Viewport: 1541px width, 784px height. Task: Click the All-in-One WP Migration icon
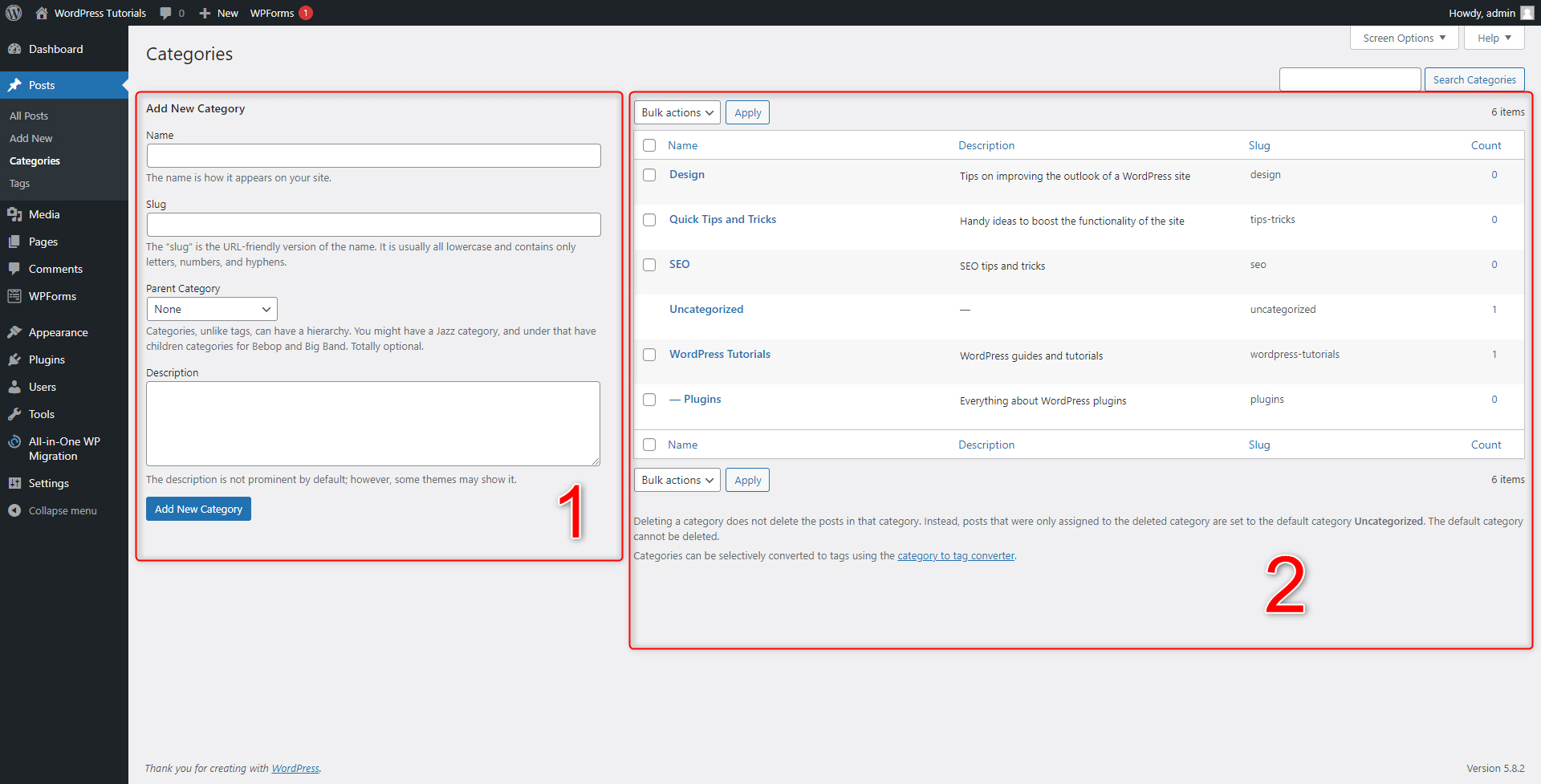tap(14, 441)
